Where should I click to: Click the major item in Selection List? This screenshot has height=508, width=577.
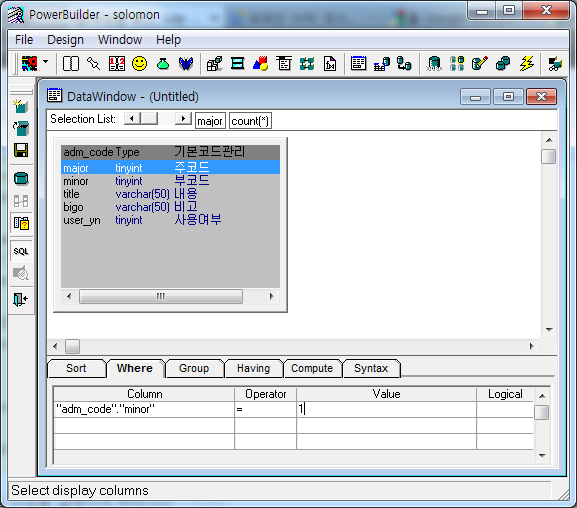pyautogui.click(x=210, y=121)
